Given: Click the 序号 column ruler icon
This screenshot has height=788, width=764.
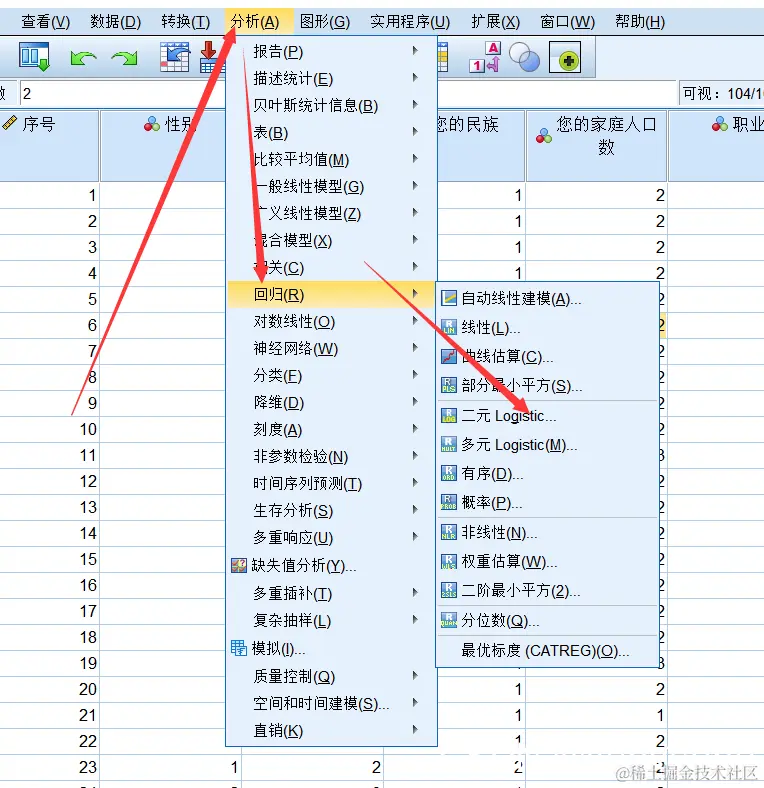Looking at the screenshot, I should click(10, 123).
